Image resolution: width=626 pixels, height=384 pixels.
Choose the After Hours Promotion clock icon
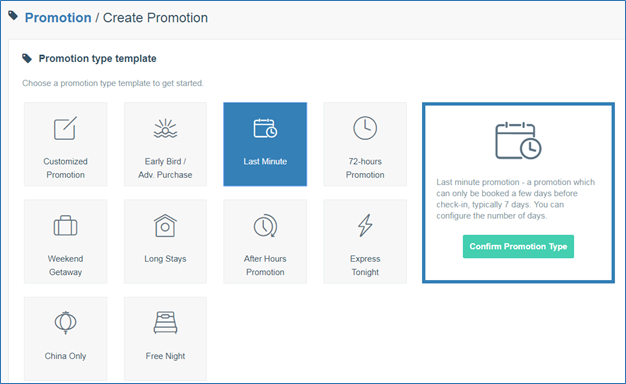(x=265, y=226)
